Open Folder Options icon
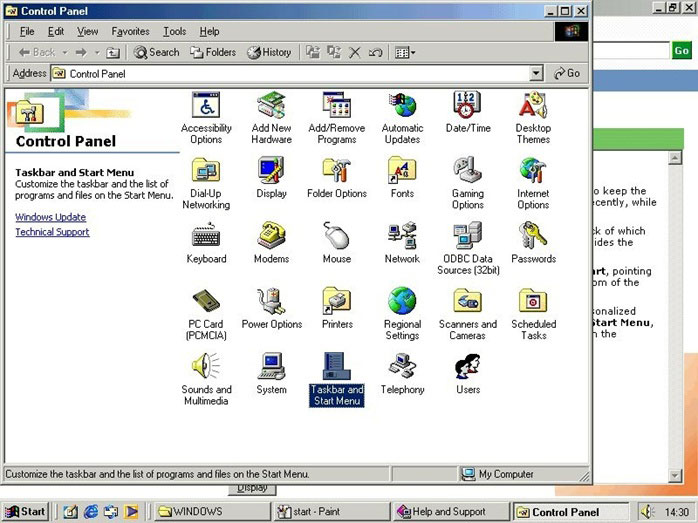Viewport: 698px width, 523px height. point(337,170)
